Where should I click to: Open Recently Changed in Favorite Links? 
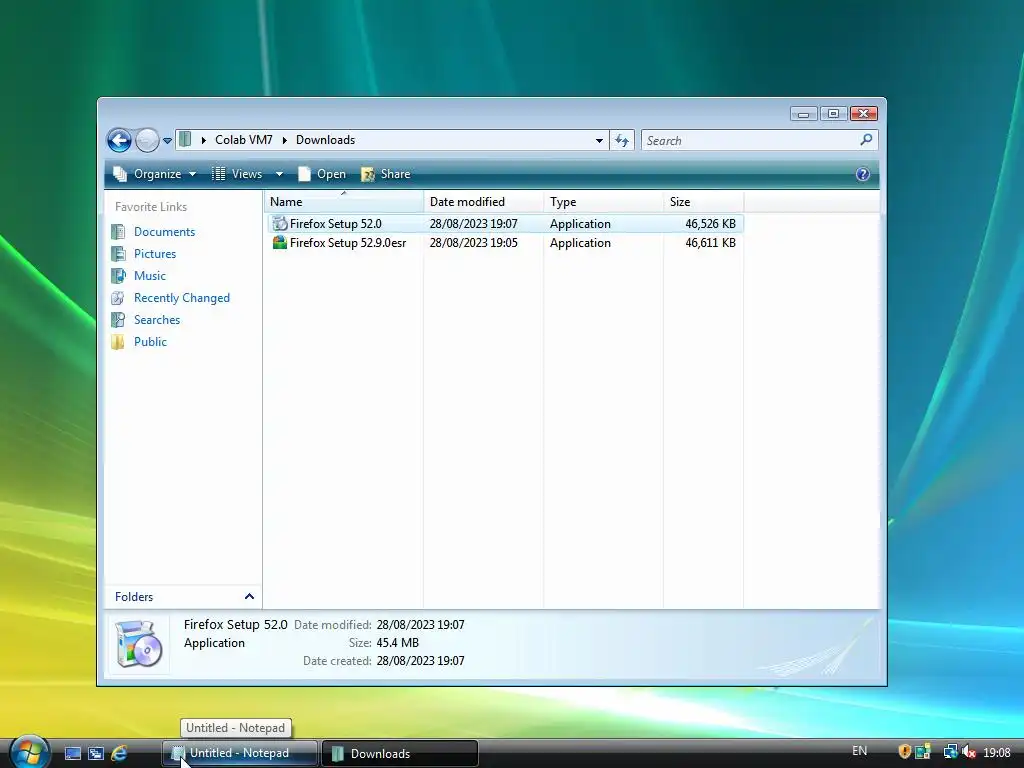[x=182, y=298]
